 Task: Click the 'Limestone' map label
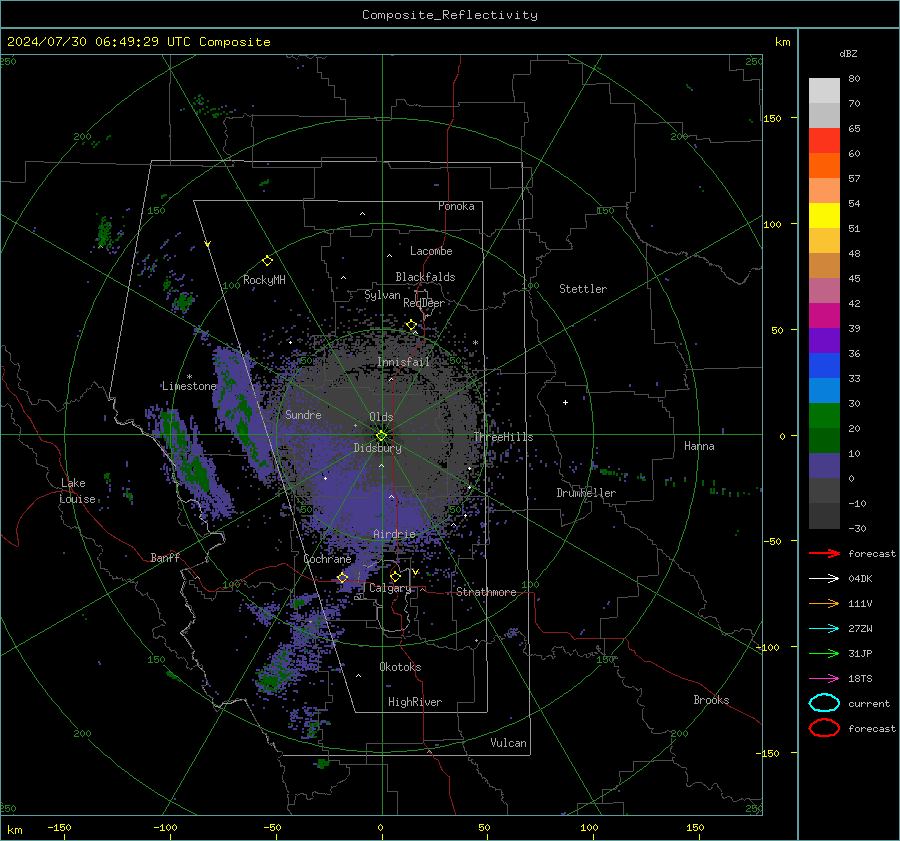(x=189, y=386)
